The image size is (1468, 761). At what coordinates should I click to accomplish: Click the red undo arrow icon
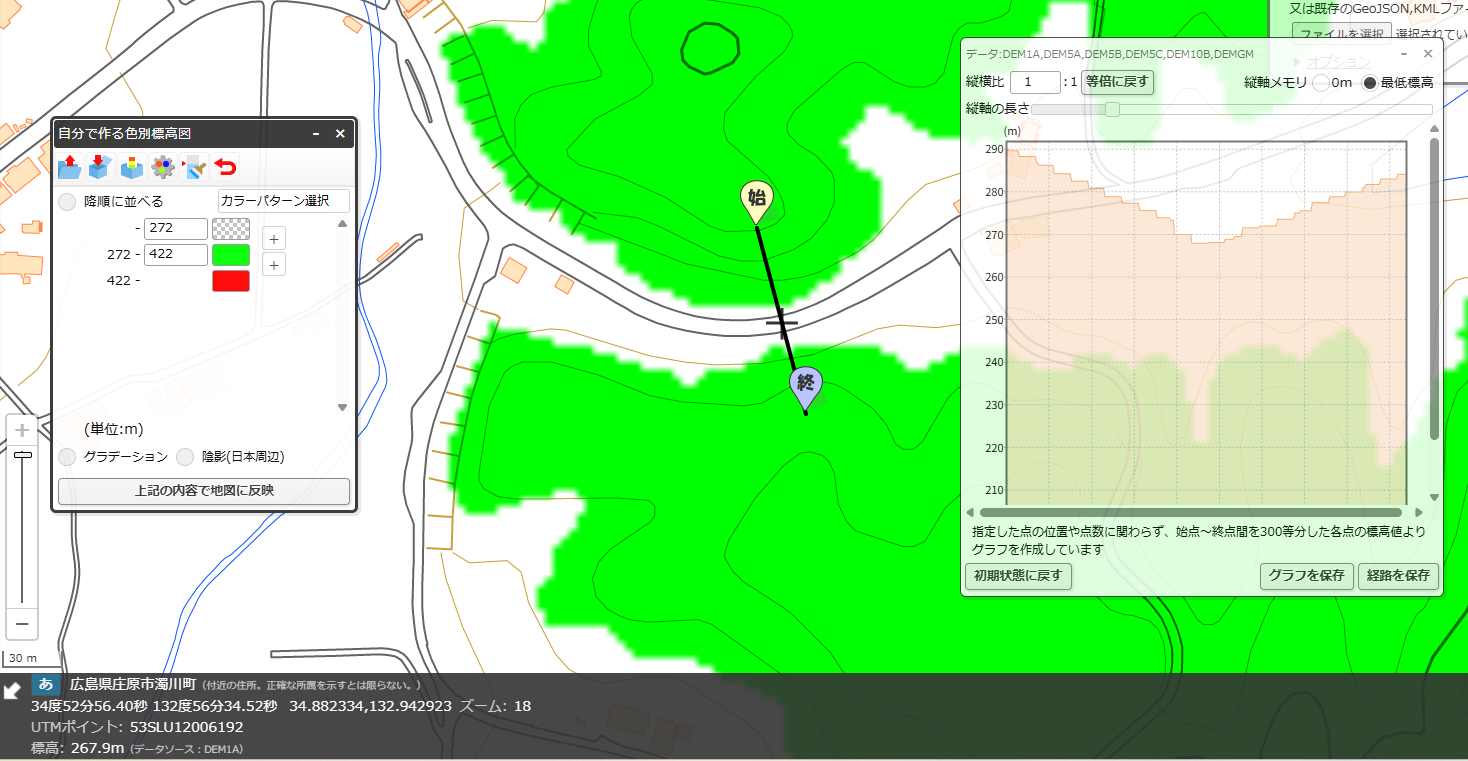tap(226, 166)
